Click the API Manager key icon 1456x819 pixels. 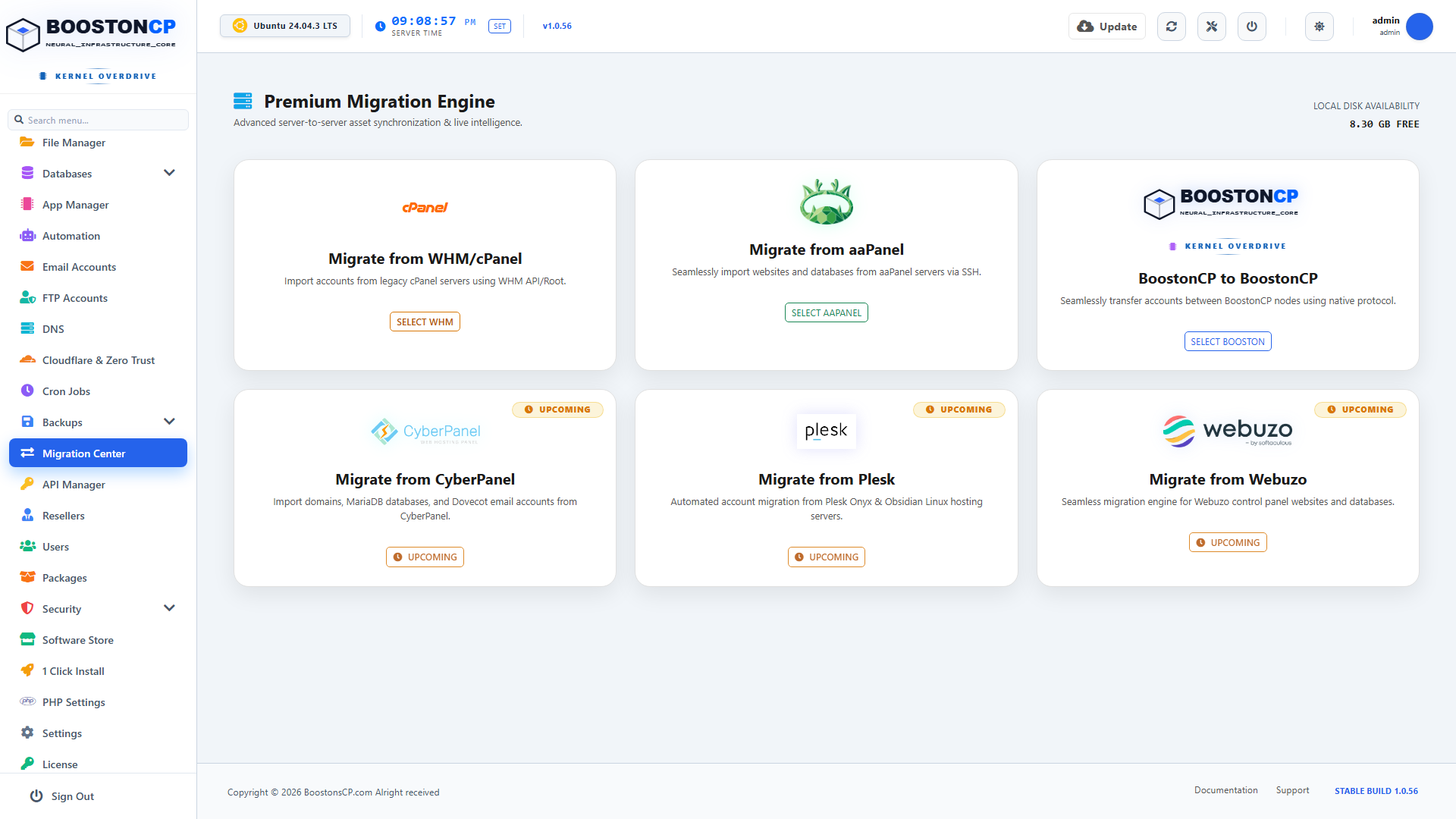tap(27, 484)
